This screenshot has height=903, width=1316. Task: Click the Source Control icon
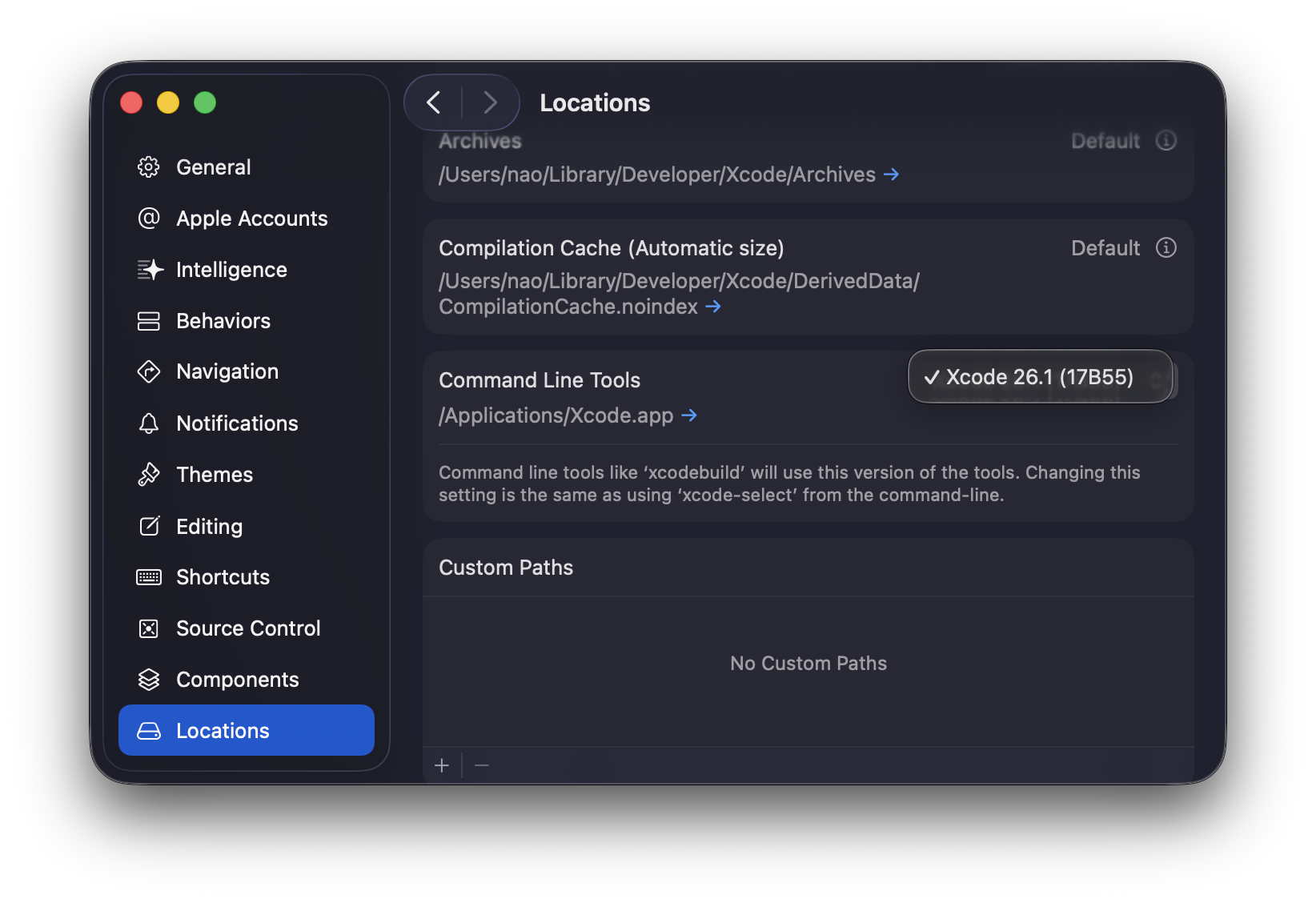coord(149,628)
